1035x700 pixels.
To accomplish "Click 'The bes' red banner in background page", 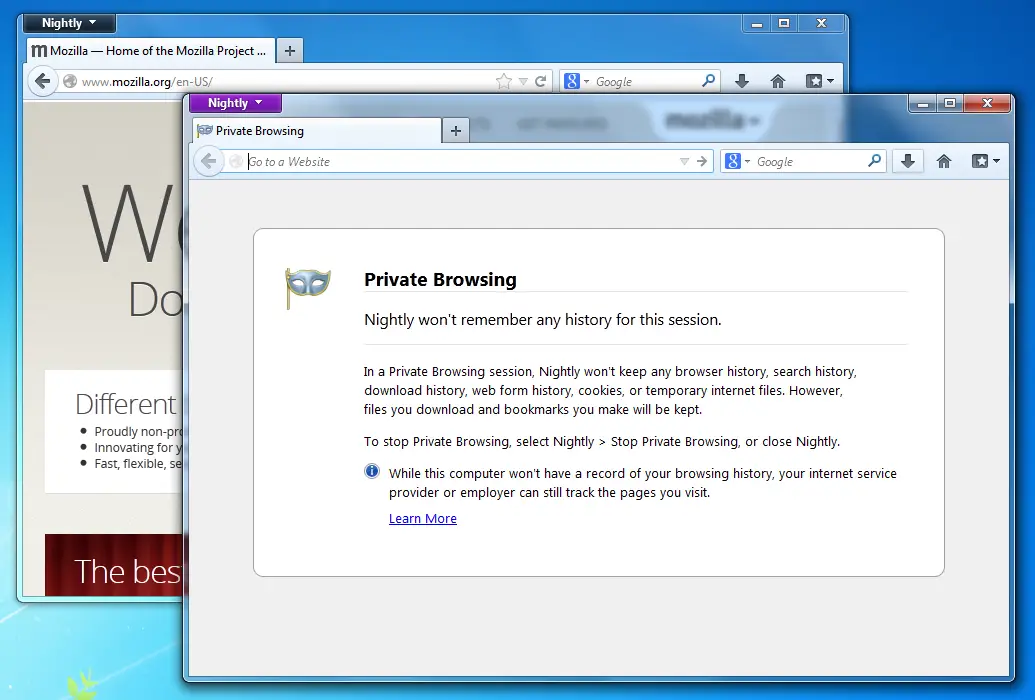I will [114, 566].
